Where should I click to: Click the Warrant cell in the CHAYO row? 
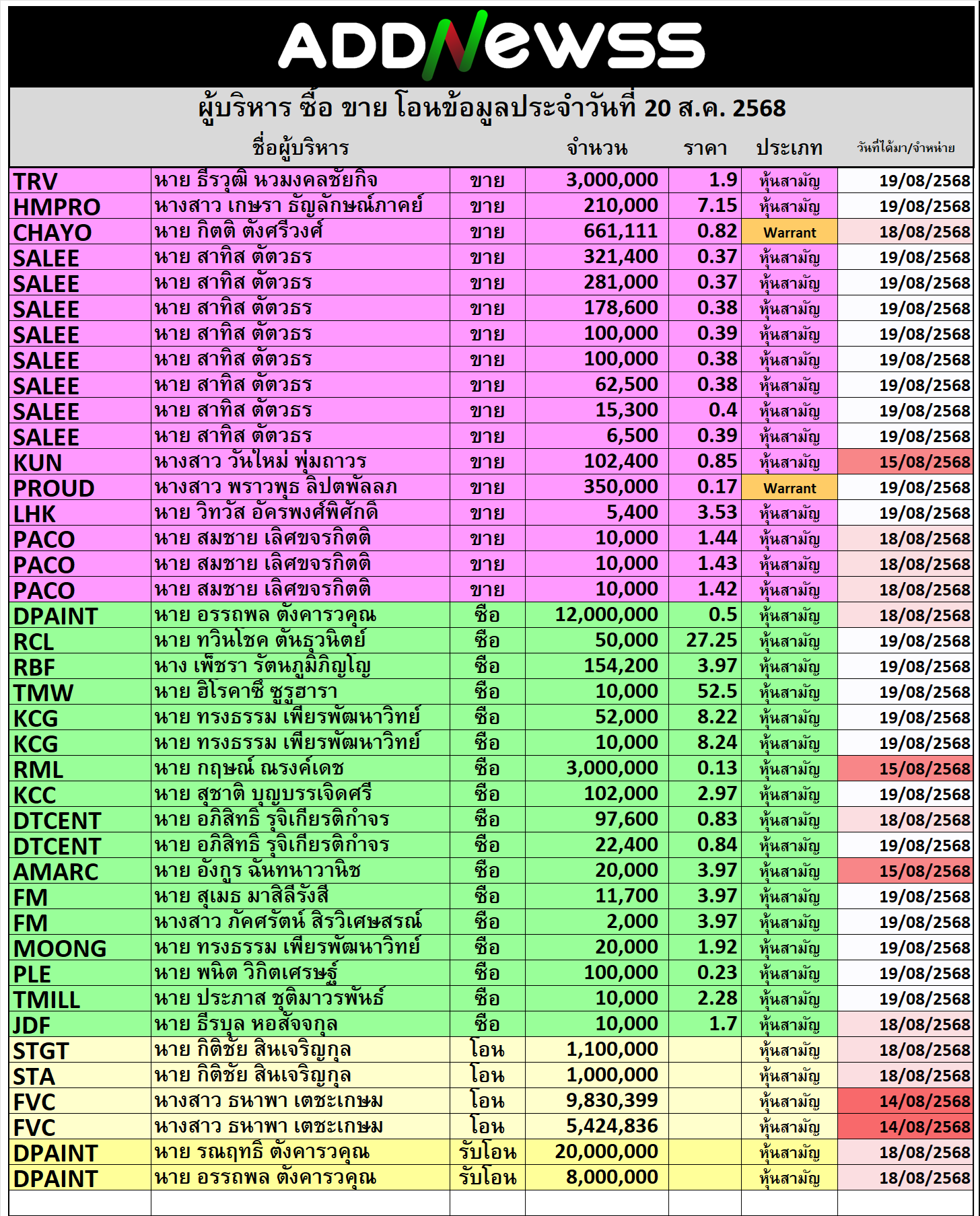[790, 232]
